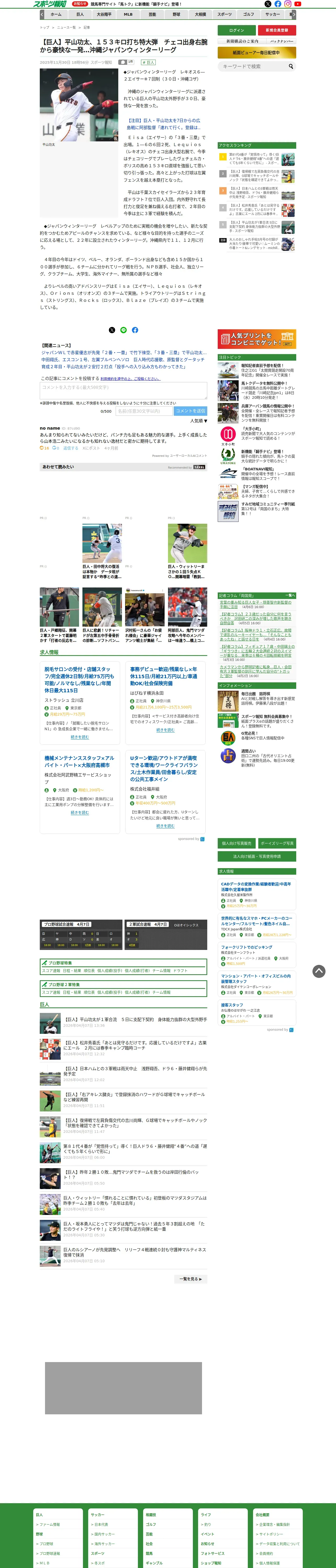Click the 新規会員登録 button
This screenshot has height=1568, width=336.
point(277,30)
